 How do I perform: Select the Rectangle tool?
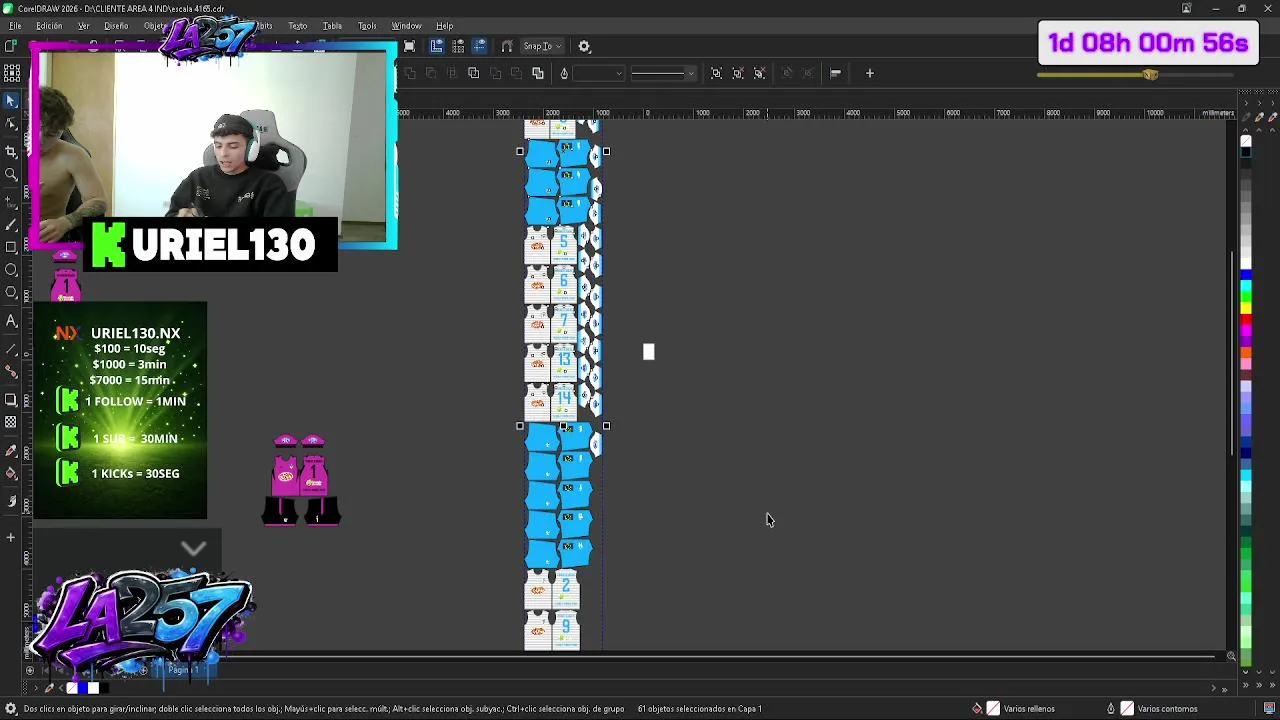pyautogui.click(x=11, y=247)
